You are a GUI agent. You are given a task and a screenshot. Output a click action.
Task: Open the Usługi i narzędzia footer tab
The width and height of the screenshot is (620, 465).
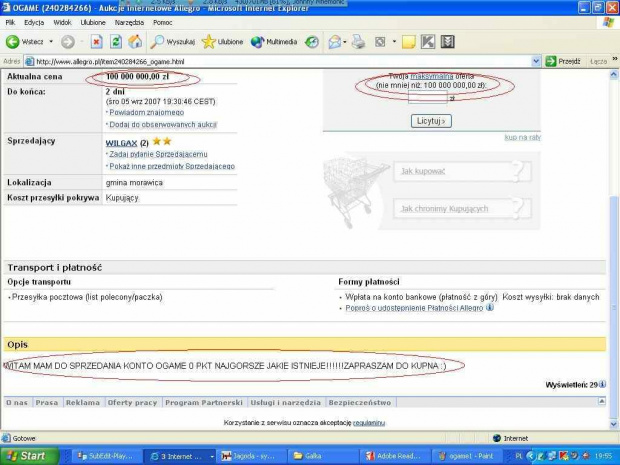285,403
